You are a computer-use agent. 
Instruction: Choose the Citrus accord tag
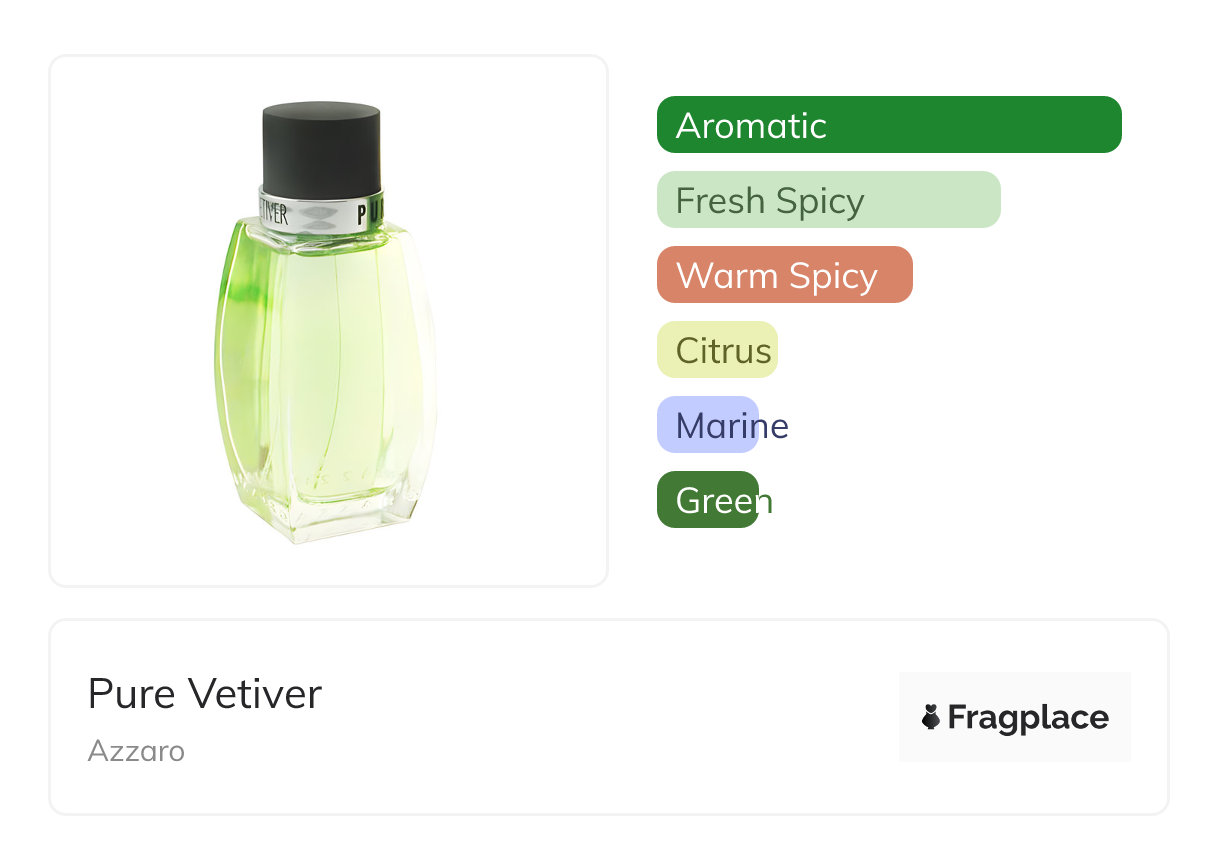pyautogui.click(x=717, y=350)
